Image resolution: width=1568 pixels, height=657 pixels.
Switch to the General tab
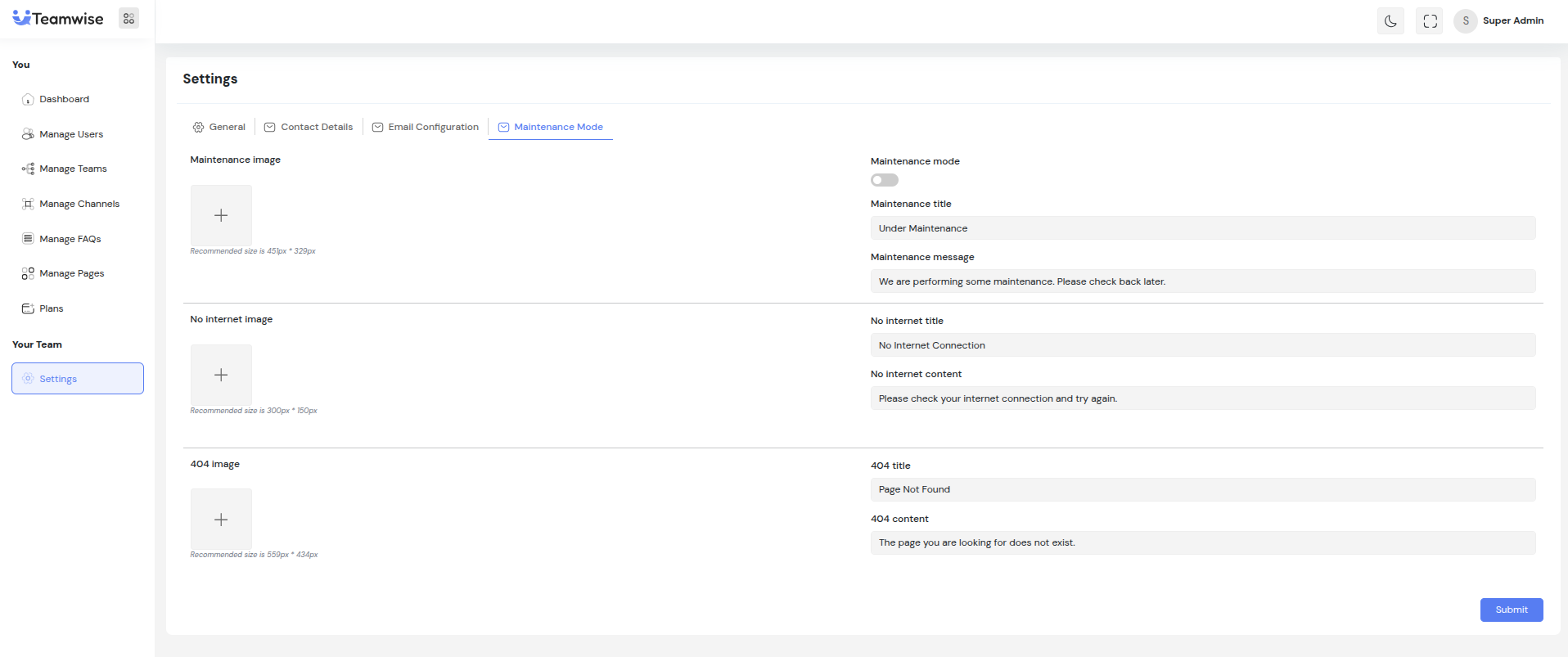tap(219, 127)
